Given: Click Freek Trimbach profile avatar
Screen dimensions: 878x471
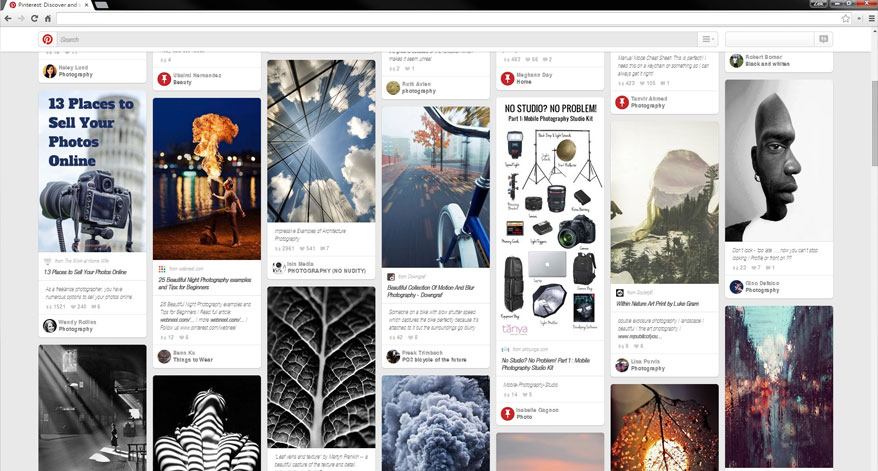Looking at the screenshot, I should coord(393,356).
